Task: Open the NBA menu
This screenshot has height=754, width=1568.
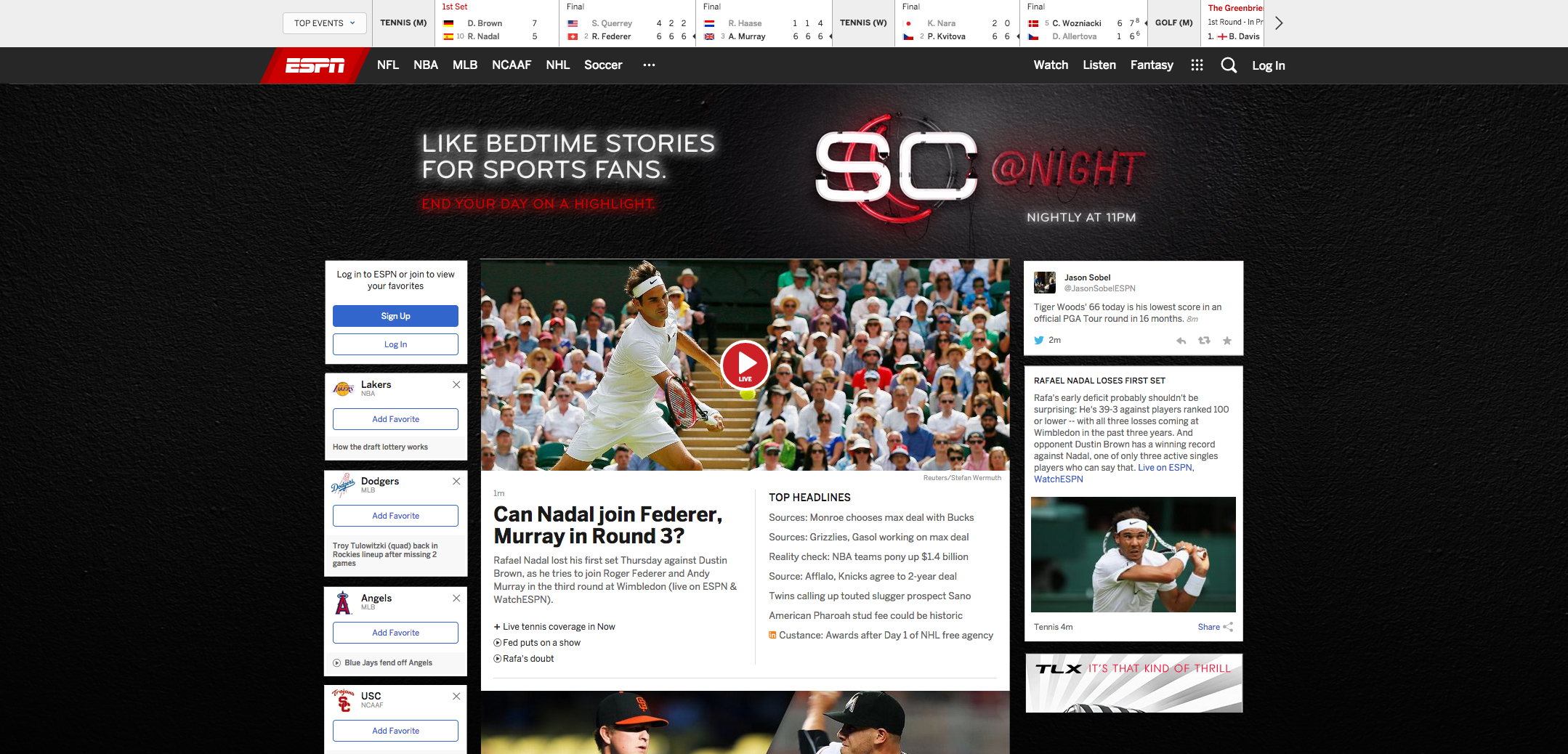Action: (x=426, y=65)
